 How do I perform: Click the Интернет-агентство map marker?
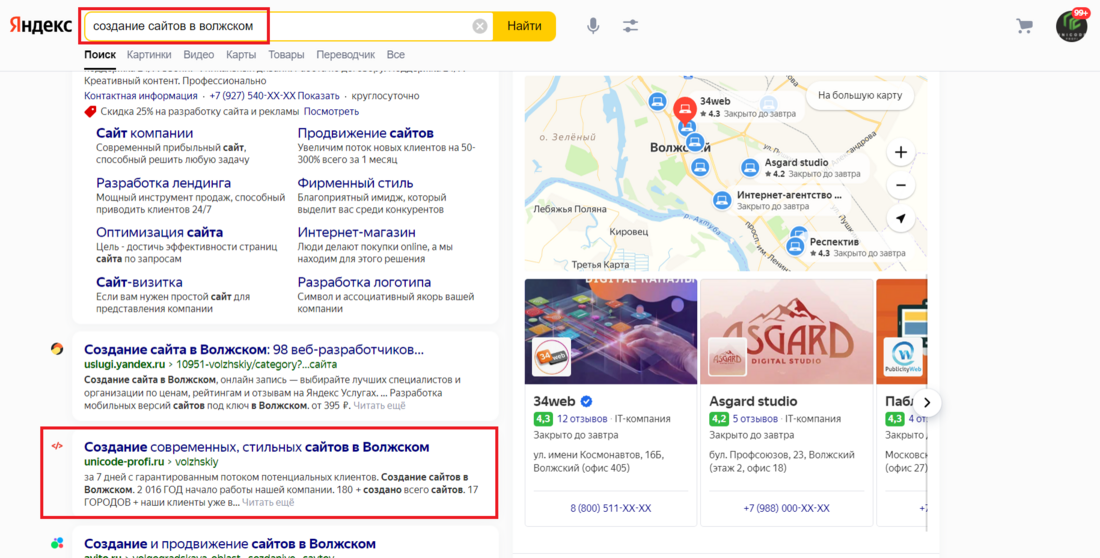coord(722,200)
